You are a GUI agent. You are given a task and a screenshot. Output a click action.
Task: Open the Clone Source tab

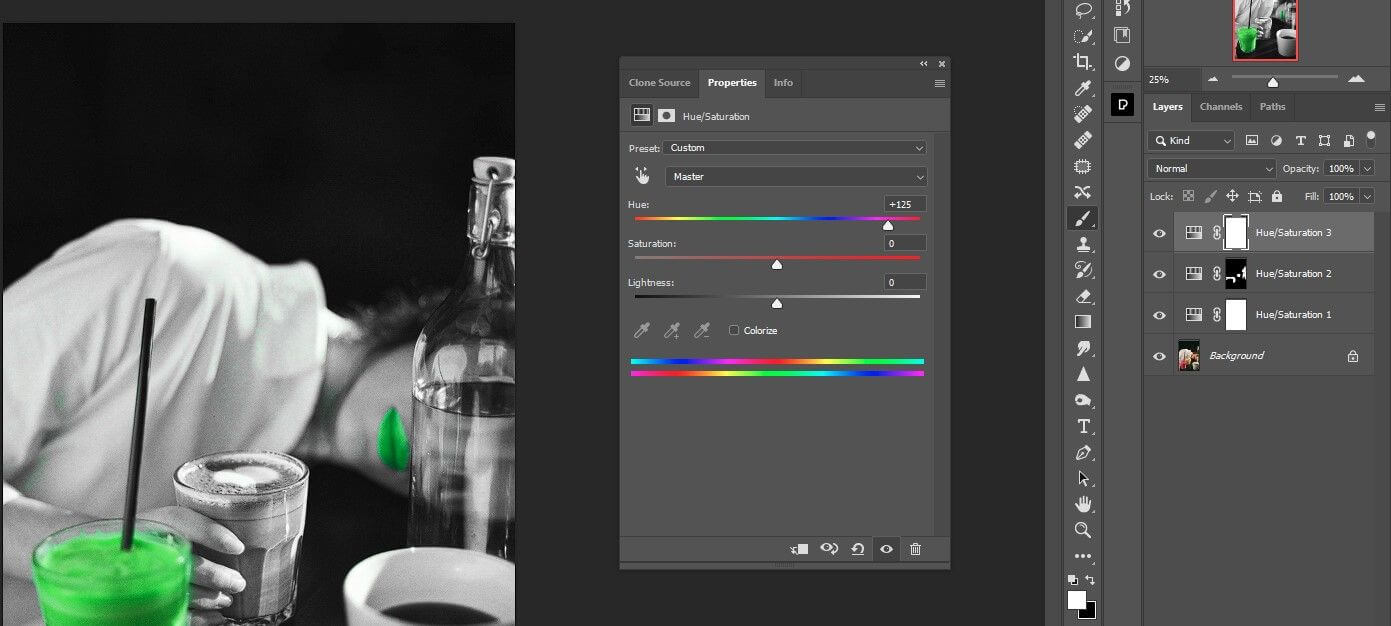(660, 83)
